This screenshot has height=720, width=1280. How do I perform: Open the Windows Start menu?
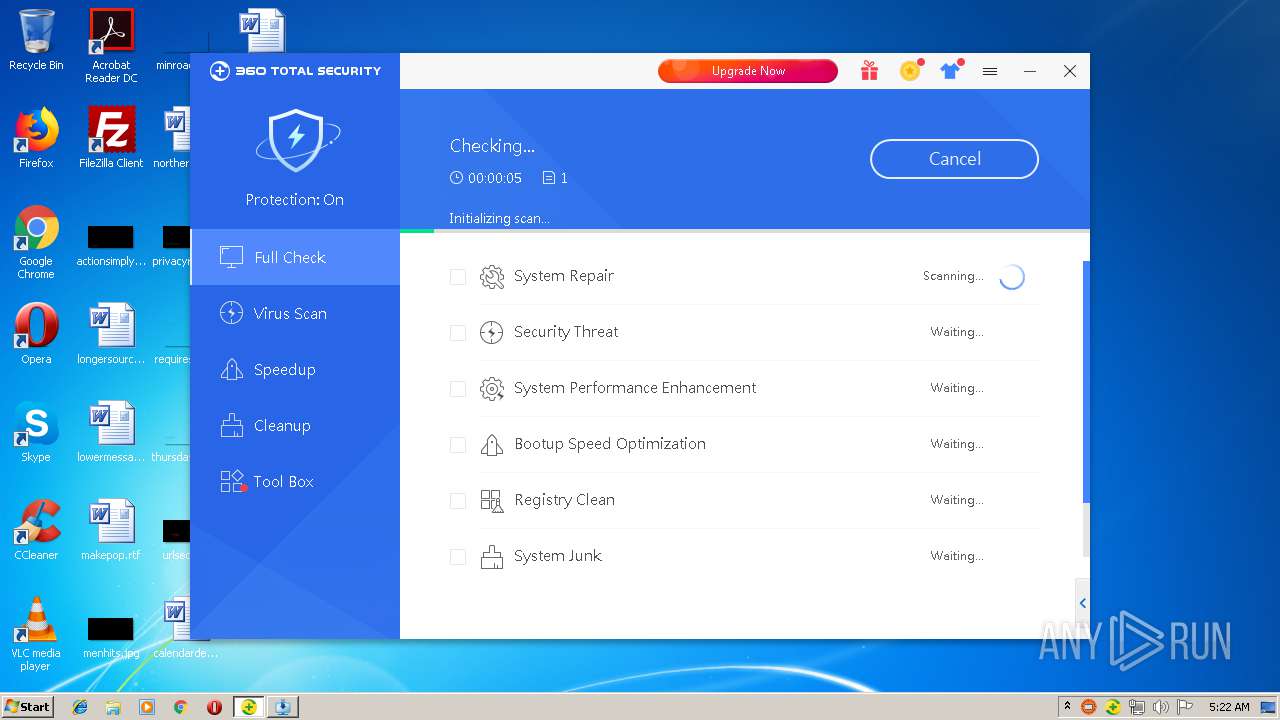click(28, 706)
